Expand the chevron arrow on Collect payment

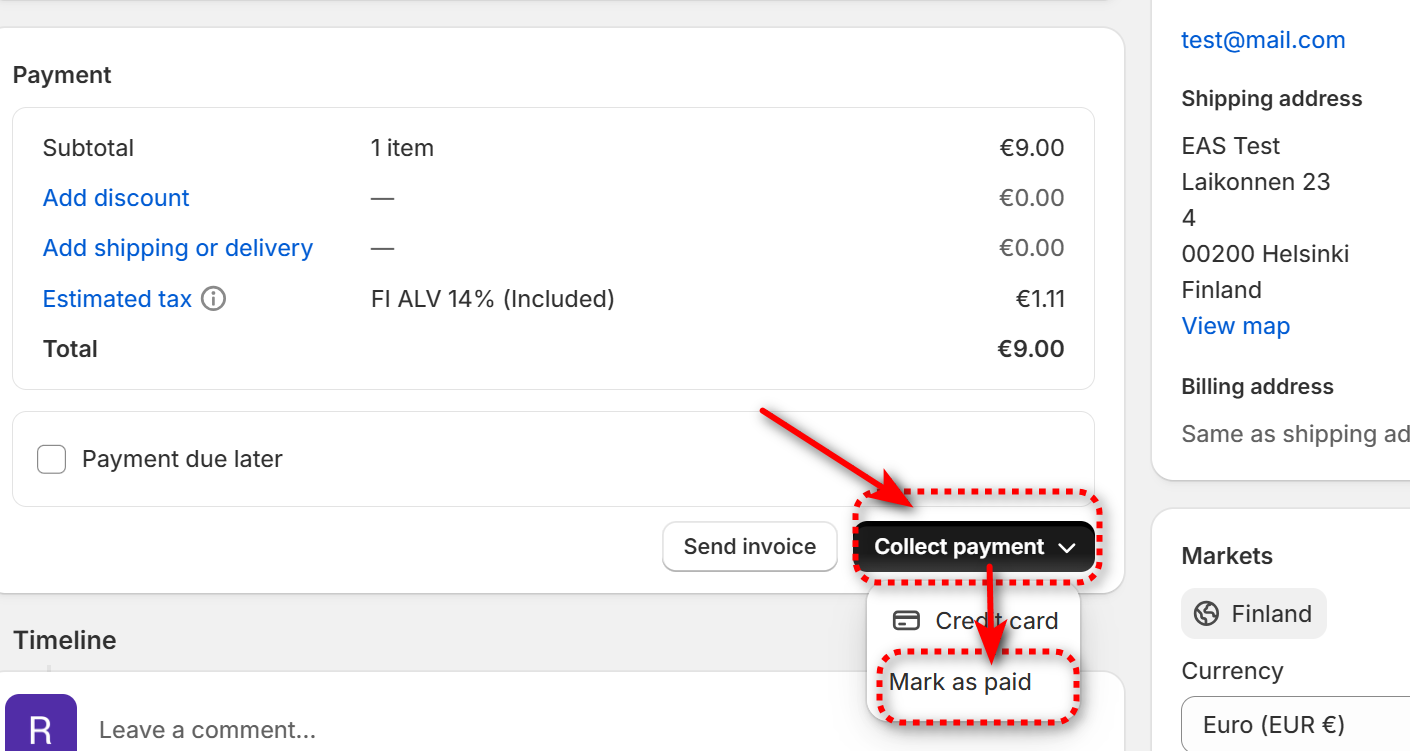click(1067, 548)
